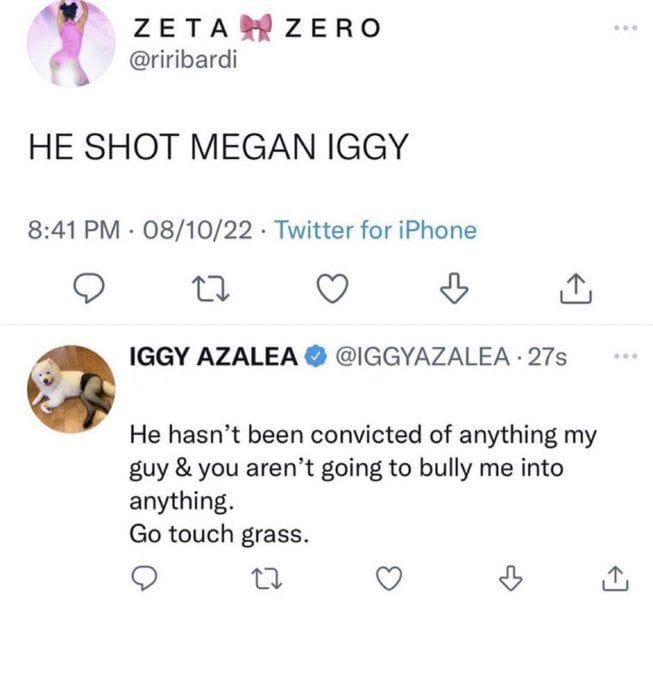The width and height of the screenshot is (653, 680).
Task: Reply to IGGY AZALEA's tweet
Action: 146,579
